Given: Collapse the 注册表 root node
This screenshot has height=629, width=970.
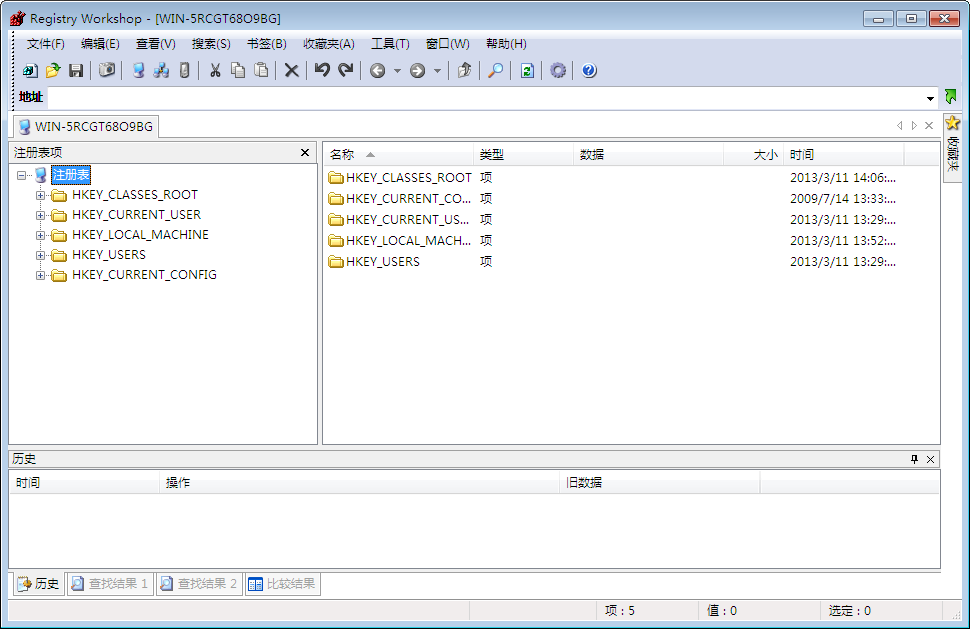Looking at the screenshot, I should click(x=22, y=175).
